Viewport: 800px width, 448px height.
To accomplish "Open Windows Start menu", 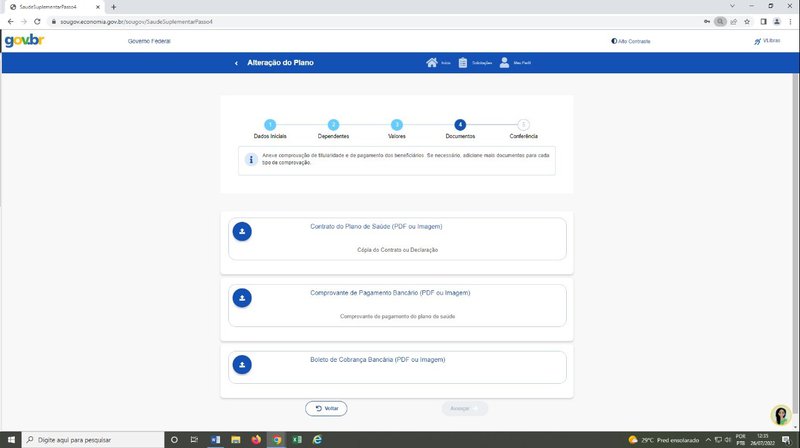I will coord(11,439).
